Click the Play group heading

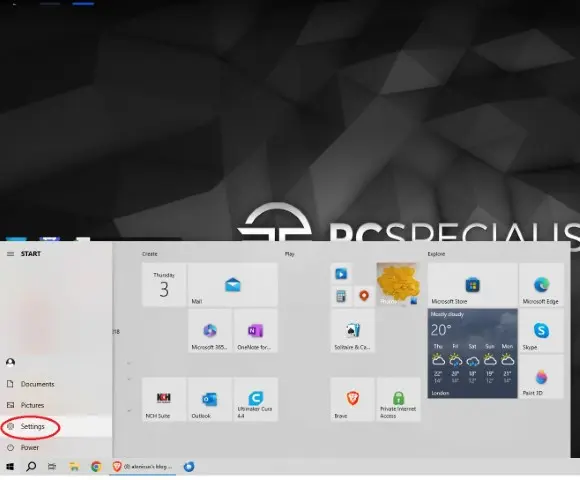290,254
